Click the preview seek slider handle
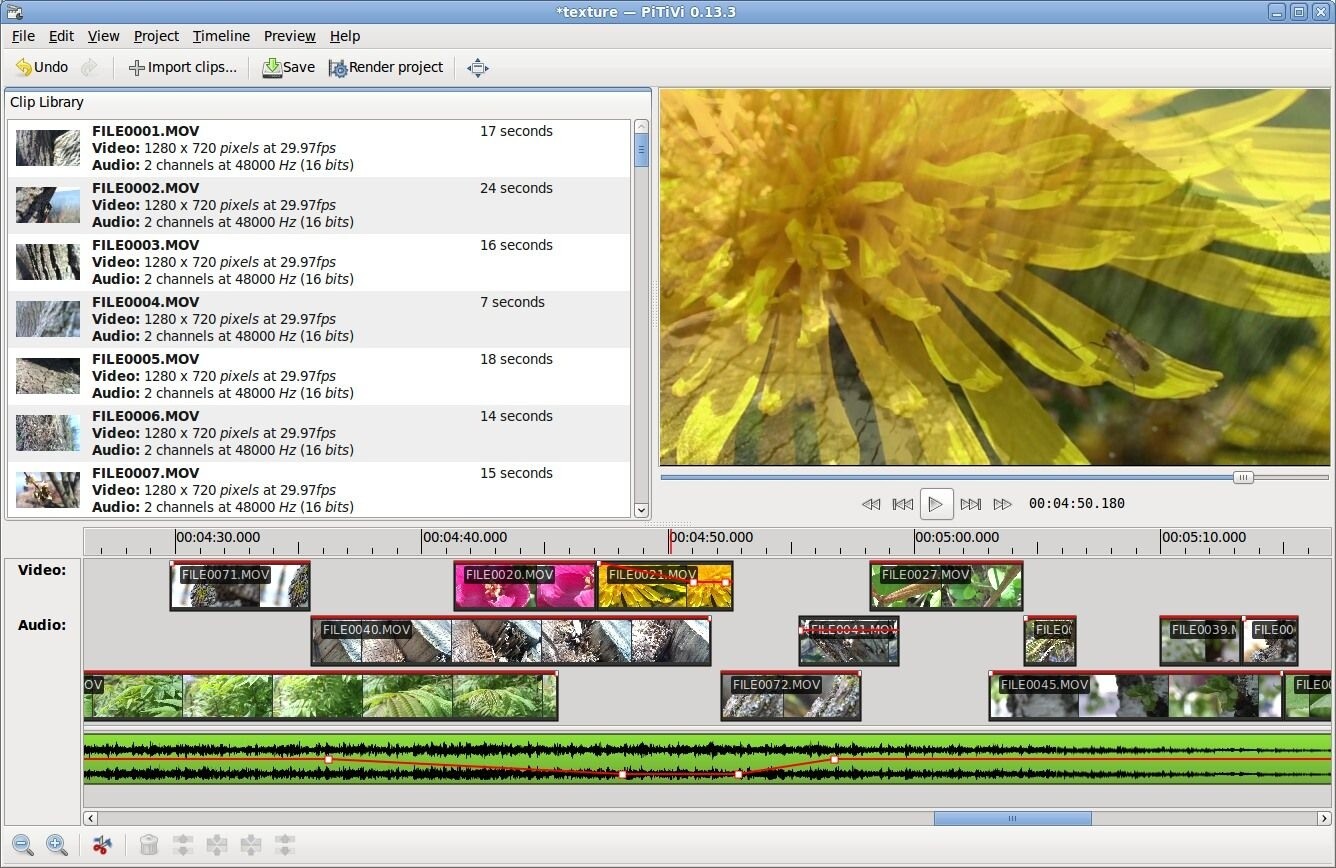The width and height of the screenshot is (1336, 868). pyautogui.click(x=1242, y=478)
